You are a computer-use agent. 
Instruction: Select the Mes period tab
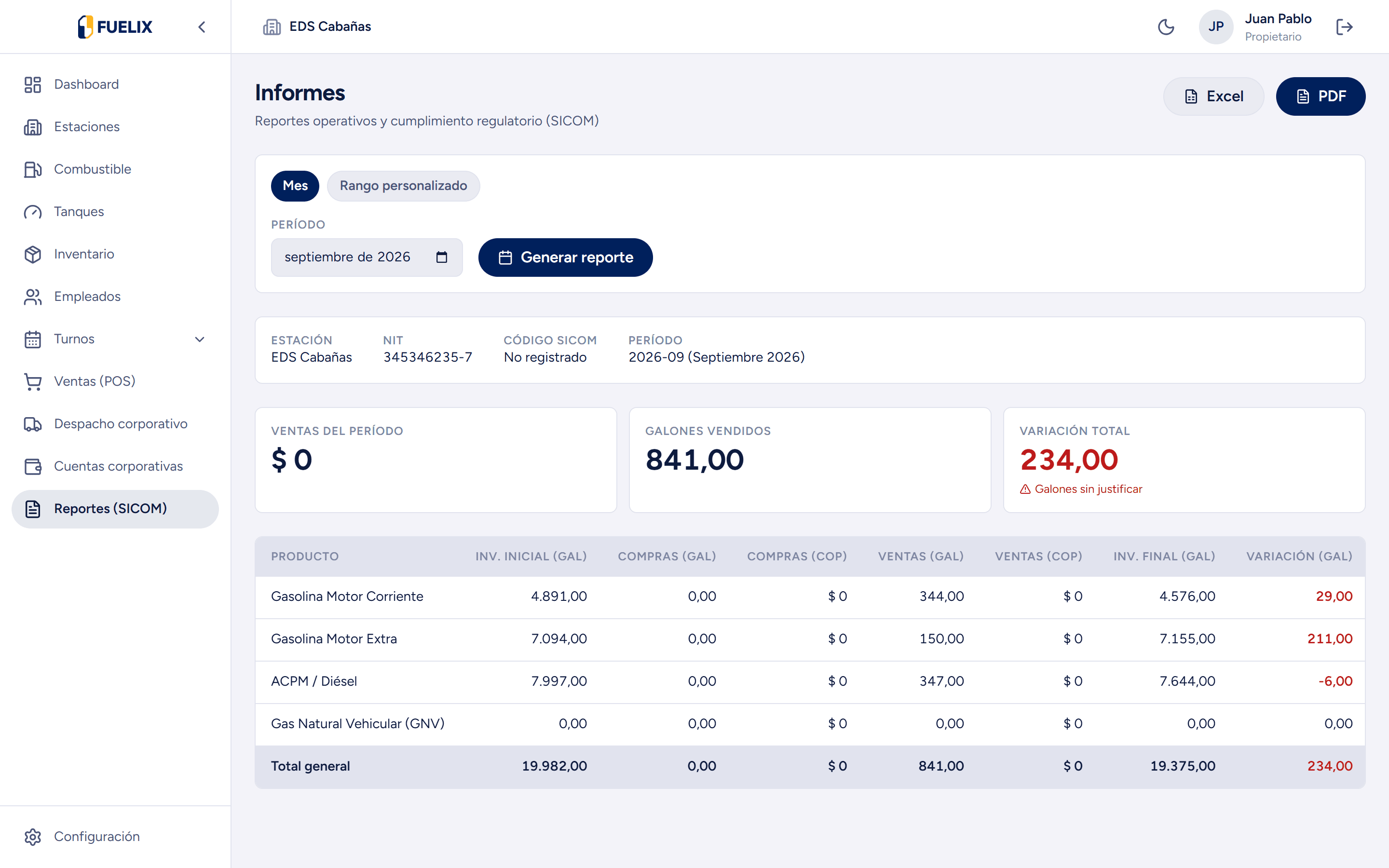(295, 186)
